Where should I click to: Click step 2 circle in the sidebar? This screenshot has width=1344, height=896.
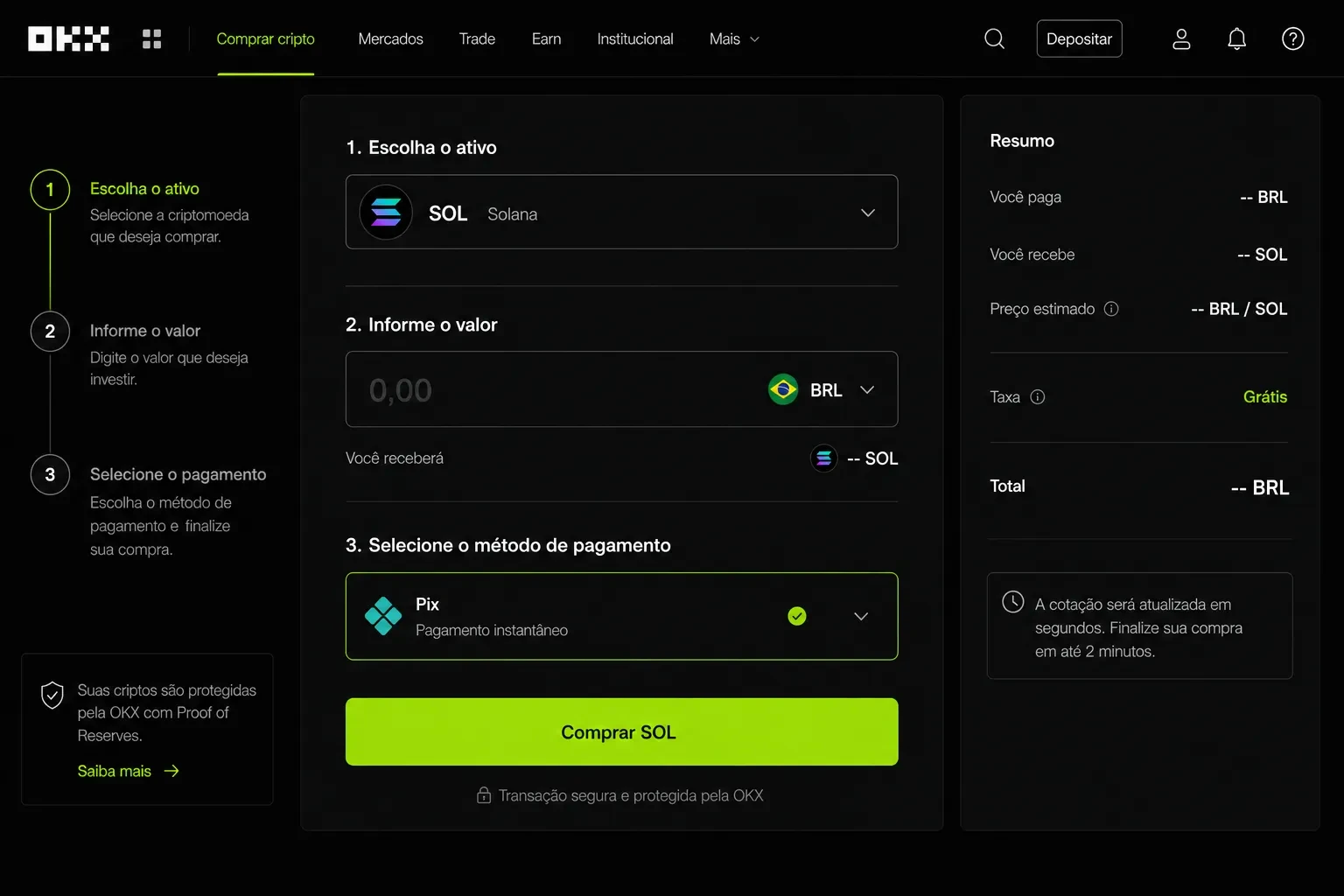(50, 332)
